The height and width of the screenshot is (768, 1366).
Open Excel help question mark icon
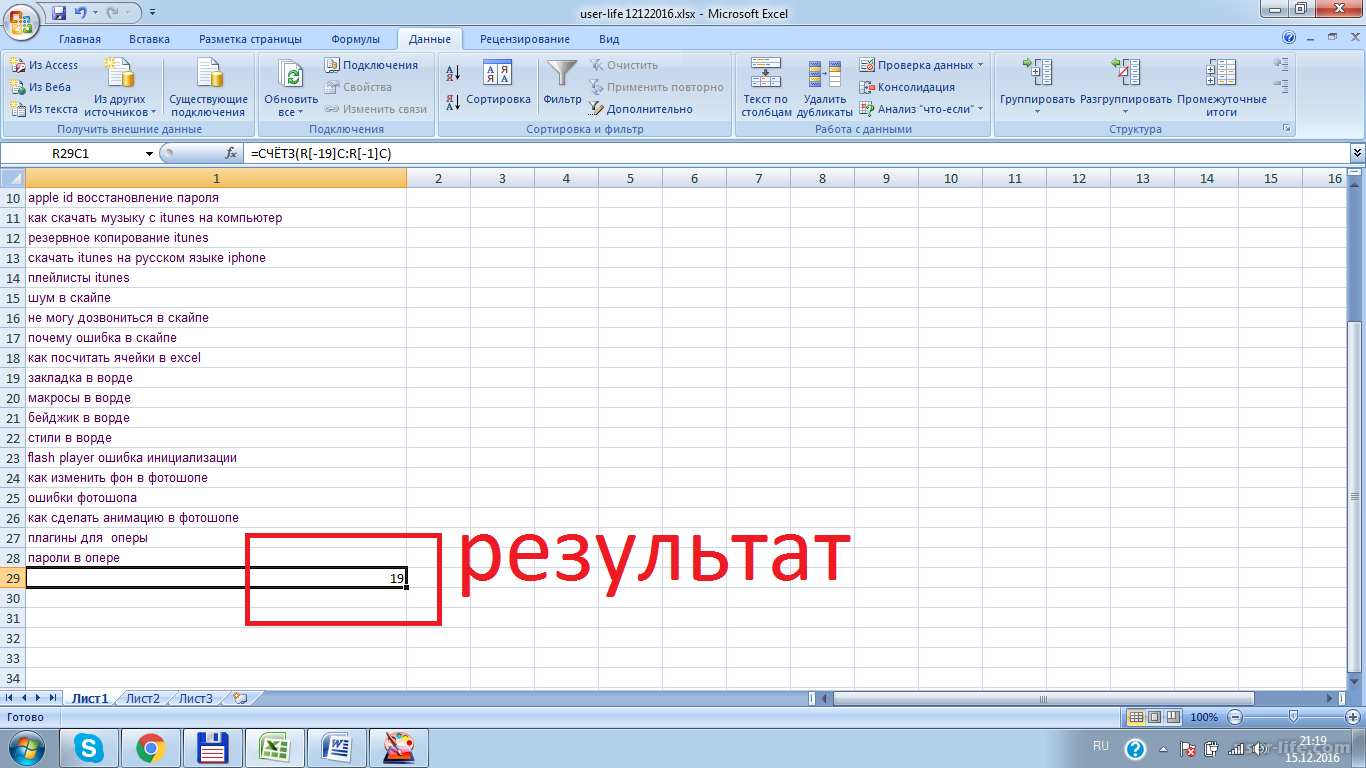(x=1289, y=37)
